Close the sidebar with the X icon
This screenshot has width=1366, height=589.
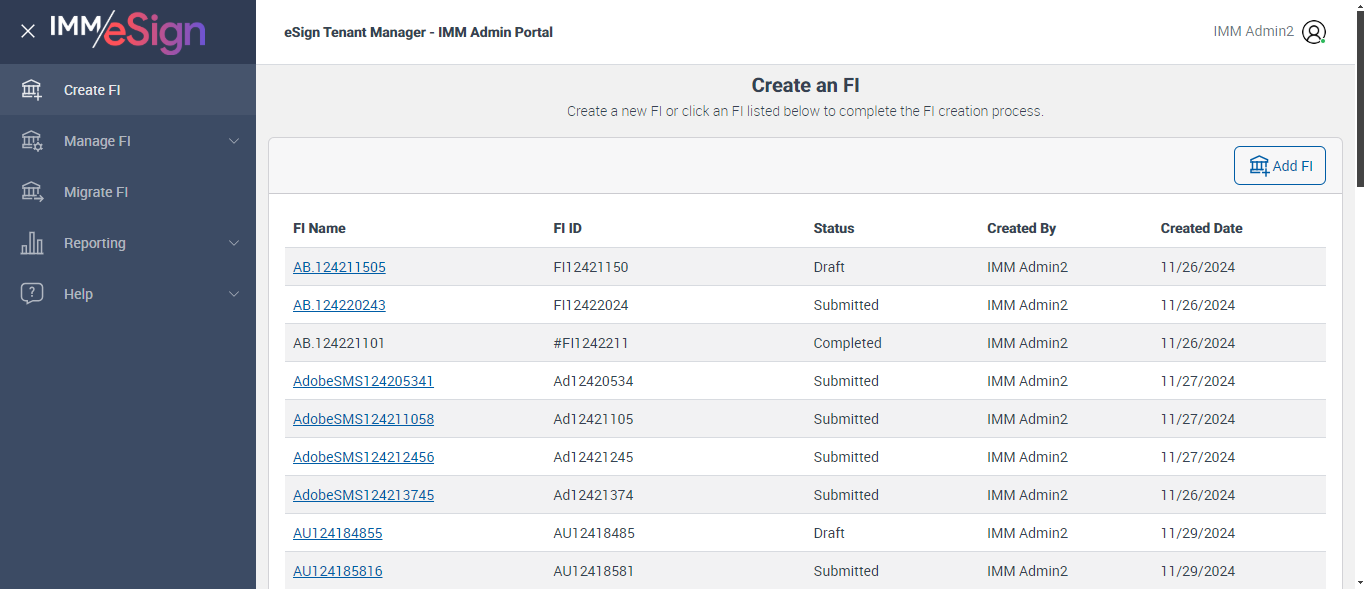(28, 31)
